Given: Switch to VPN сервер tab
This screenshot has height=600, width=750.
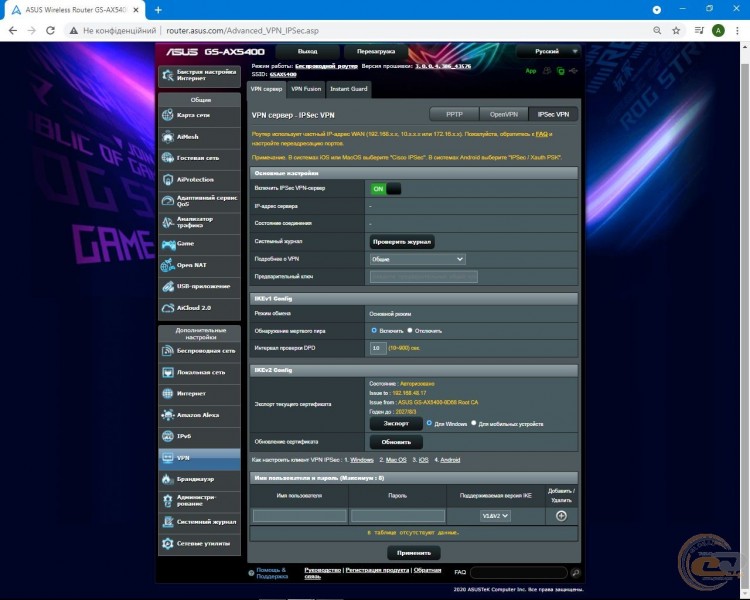Looking at the screenshot, I should click(x=266, y=89).
